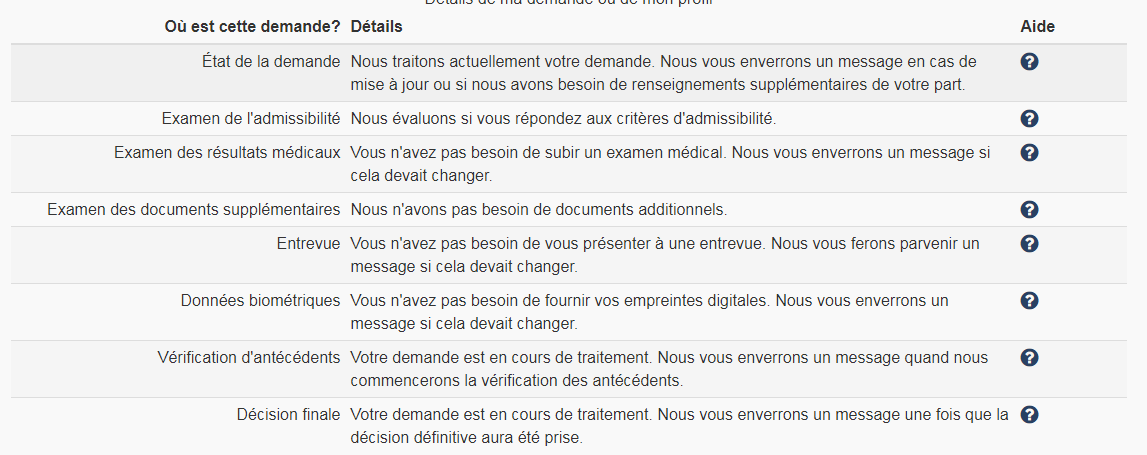Click the Décision finale help icon
The image size is (1147, 455).
(x=1029, y=415)
